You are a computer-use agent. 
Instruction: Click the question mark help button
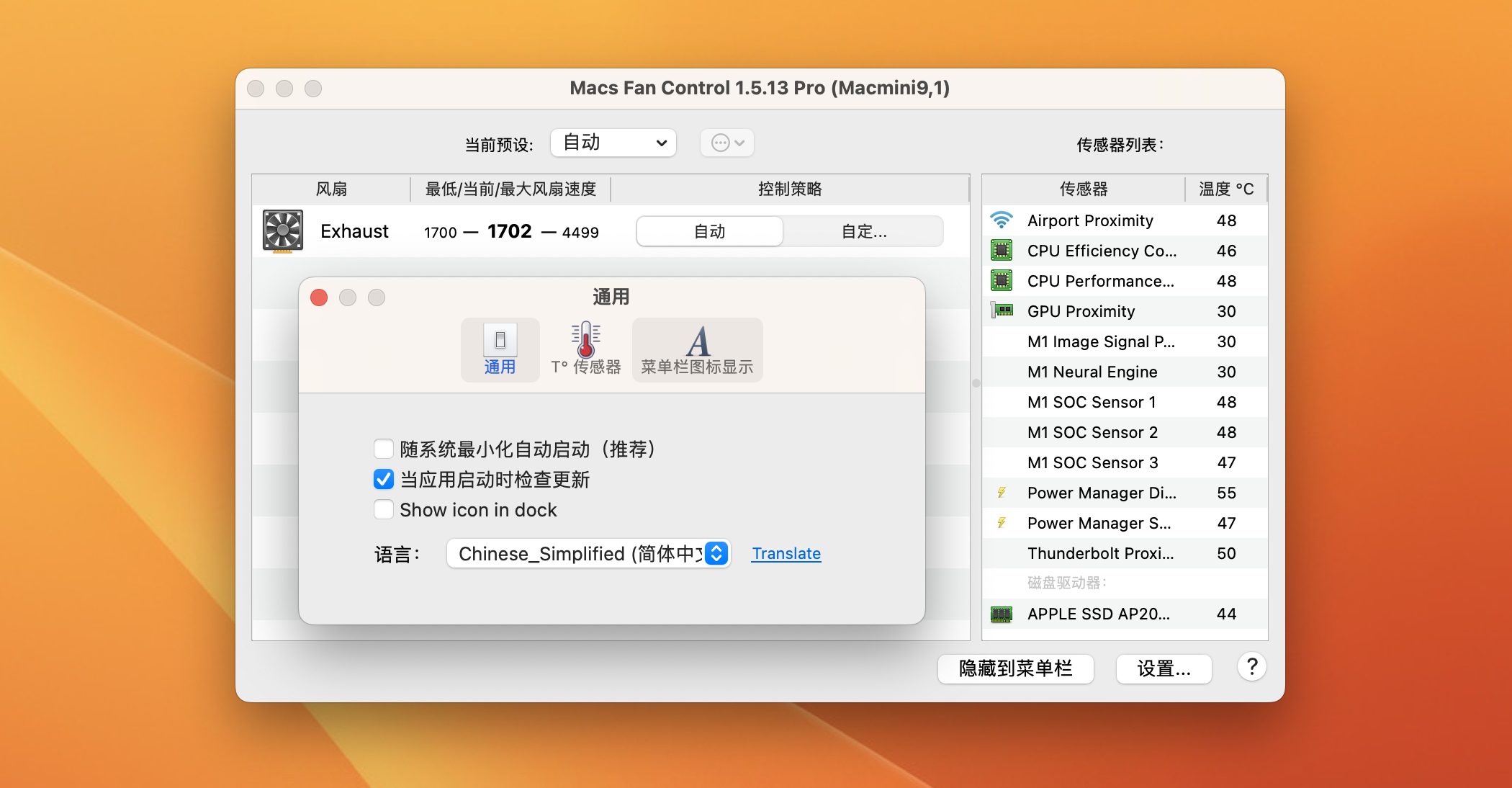click(1252, 667)
